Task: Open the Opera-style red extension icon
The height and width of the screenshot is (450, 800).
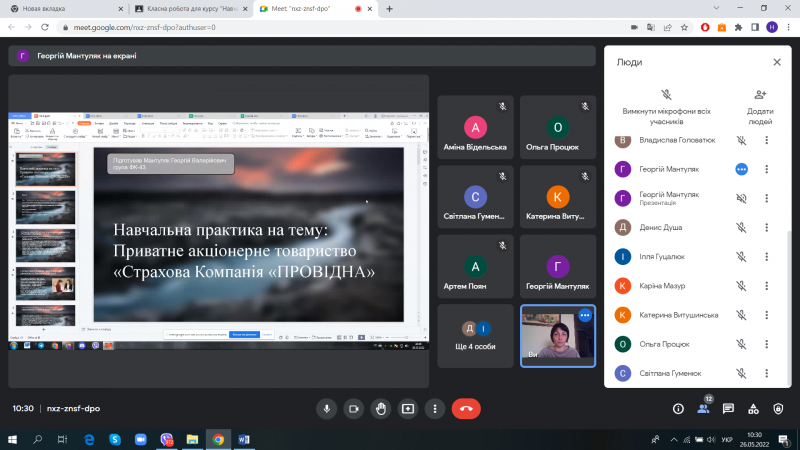Action: pos(705,28)
